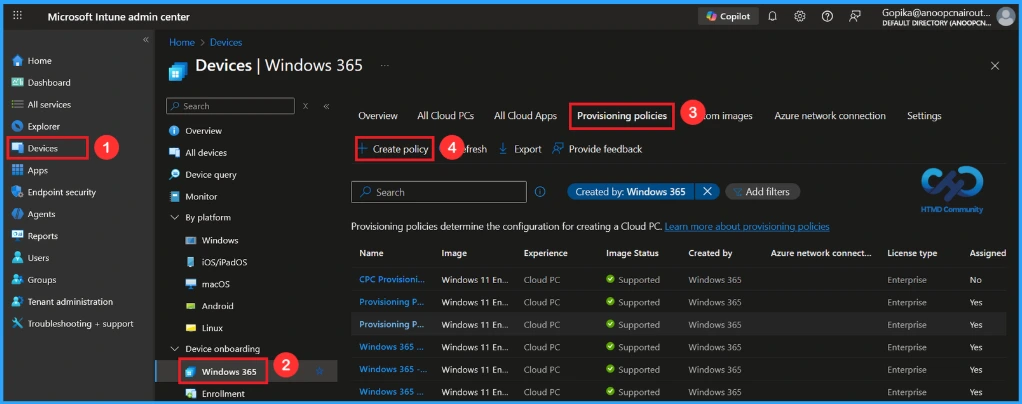Screen dimensions: 1022x404
Task: Focus the policies Search field
Action: [439, 192]
